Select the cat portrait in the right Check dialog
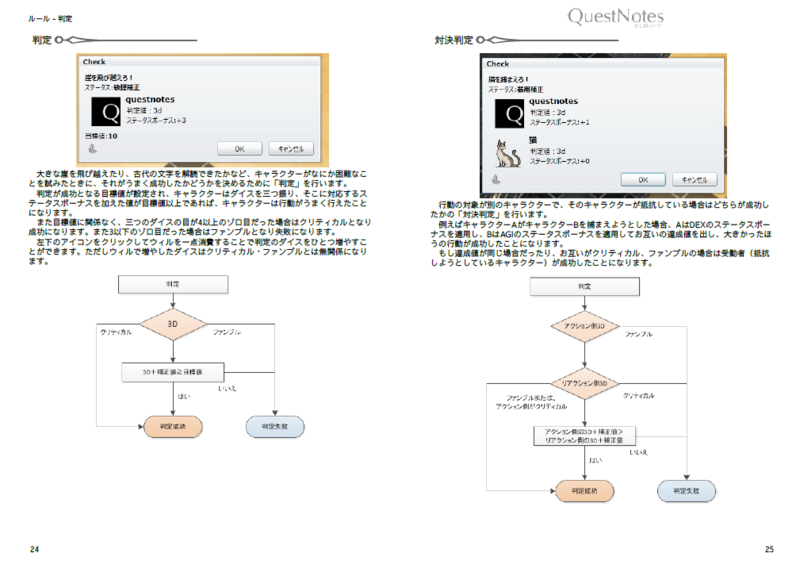Viewport: 800px width, 568px height. pyautogui.click(x=508, y=154)
